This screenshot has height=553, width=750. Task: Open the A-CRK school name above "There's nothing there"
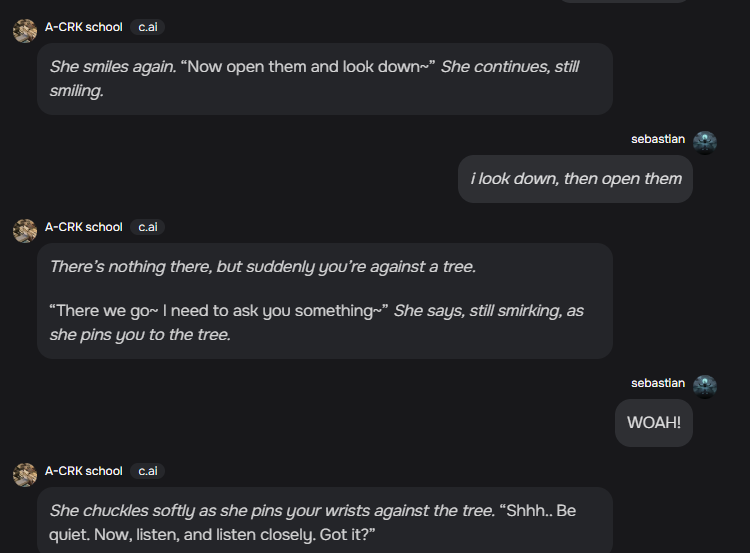84,227
